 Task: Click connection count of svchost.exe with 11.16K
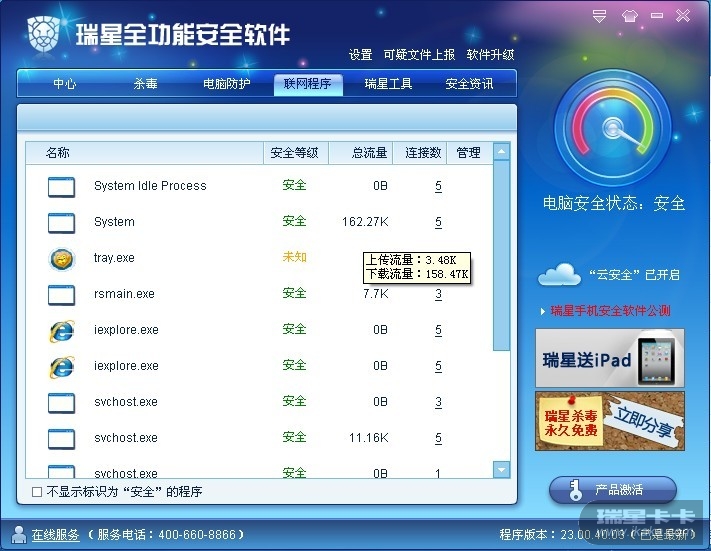[438, 438]
